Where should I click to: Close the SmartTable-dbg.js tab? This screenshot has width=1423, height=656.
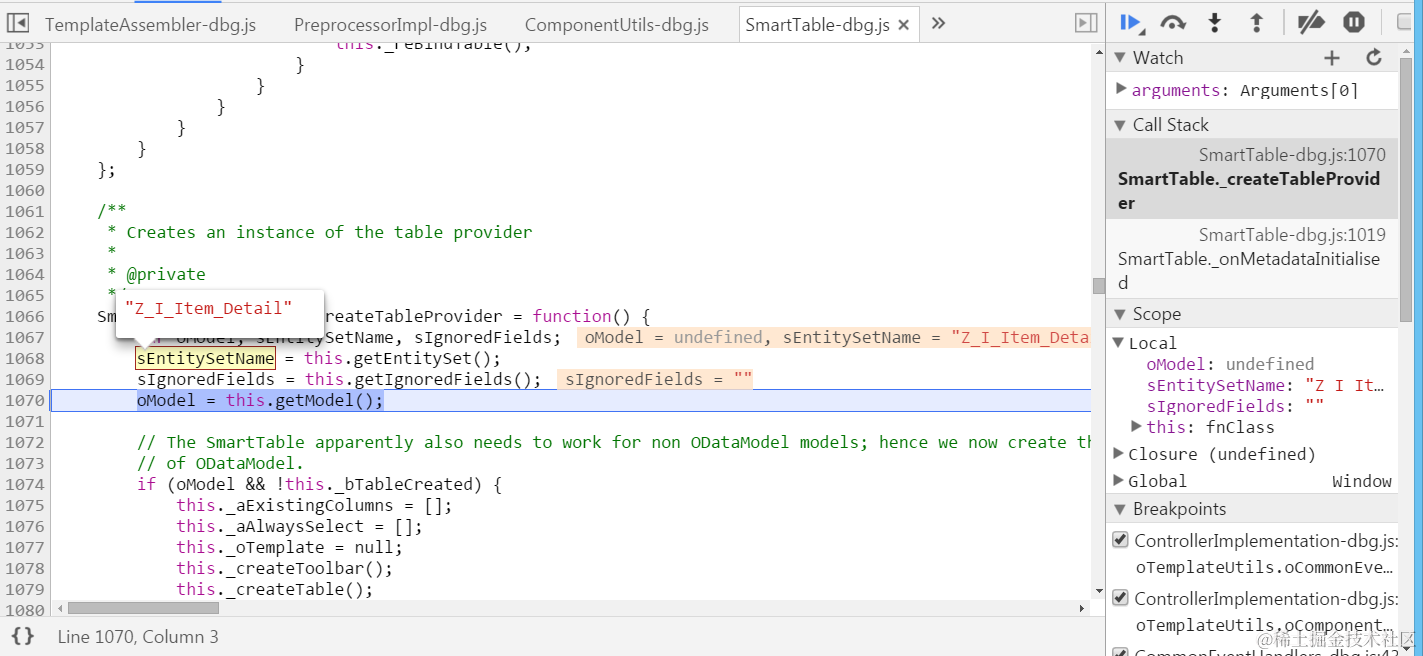(904, 25)
